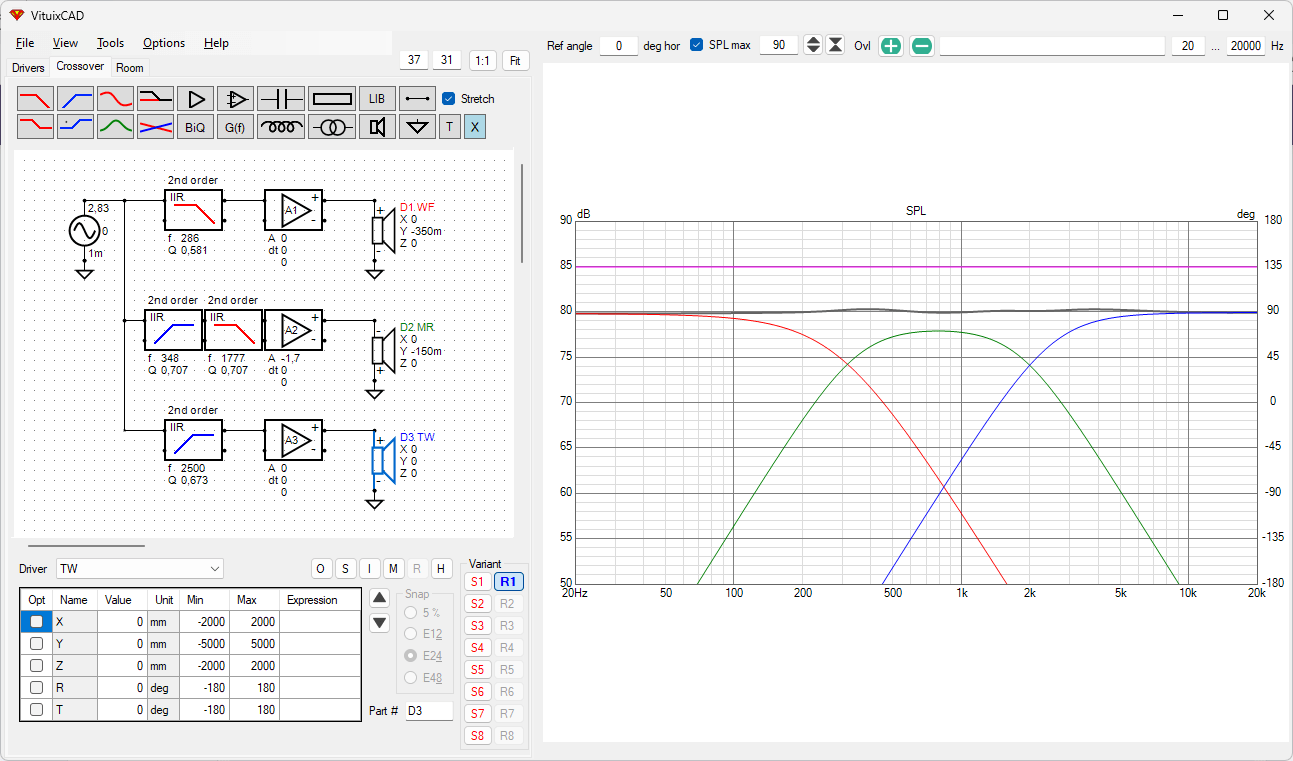Insert an operational amplifier component
This screenshot has height=761, width=1293.
pyautogui.click(x=236, y=99)
